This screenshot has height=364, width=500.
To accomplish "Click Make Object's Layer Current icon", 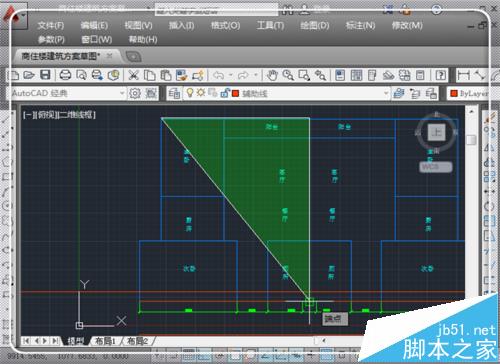I will click(x=399, y=93).
